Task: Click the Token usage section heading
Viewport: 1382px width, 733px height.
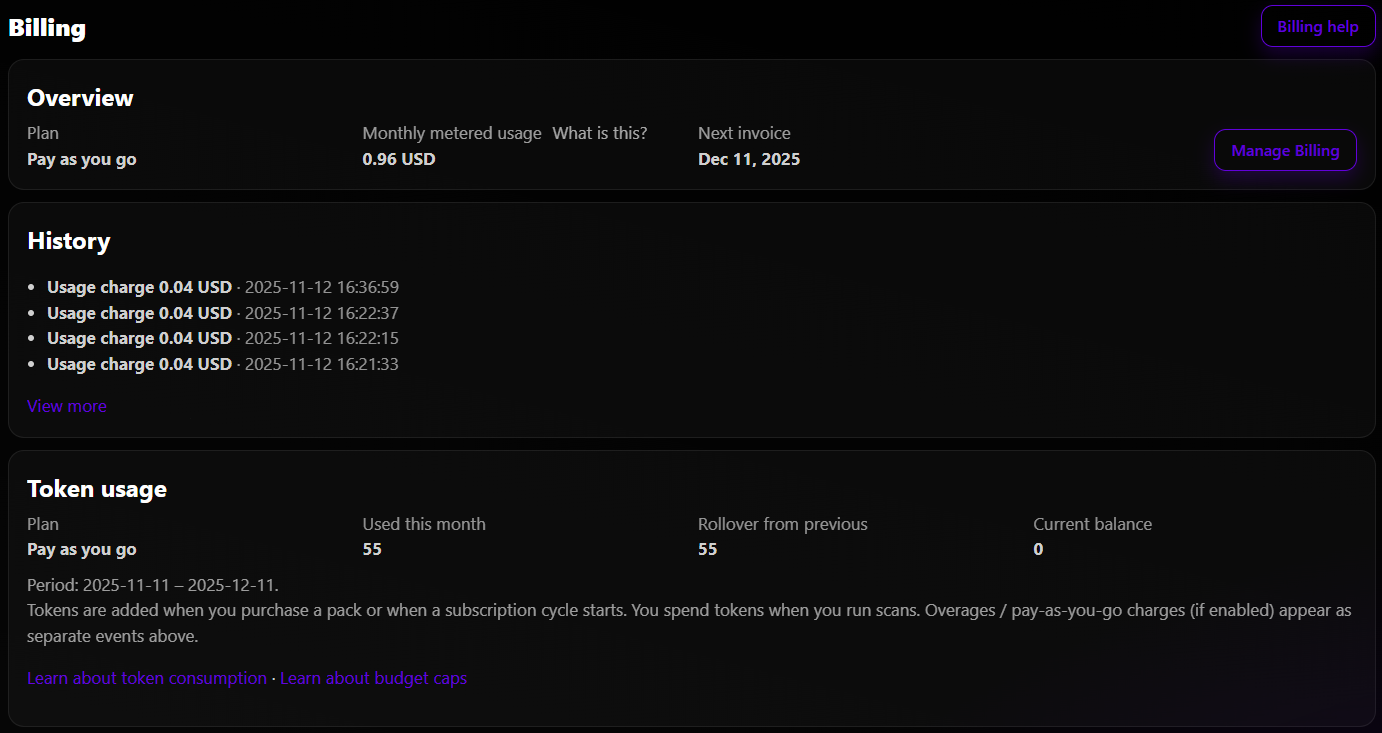Action: 96,488
